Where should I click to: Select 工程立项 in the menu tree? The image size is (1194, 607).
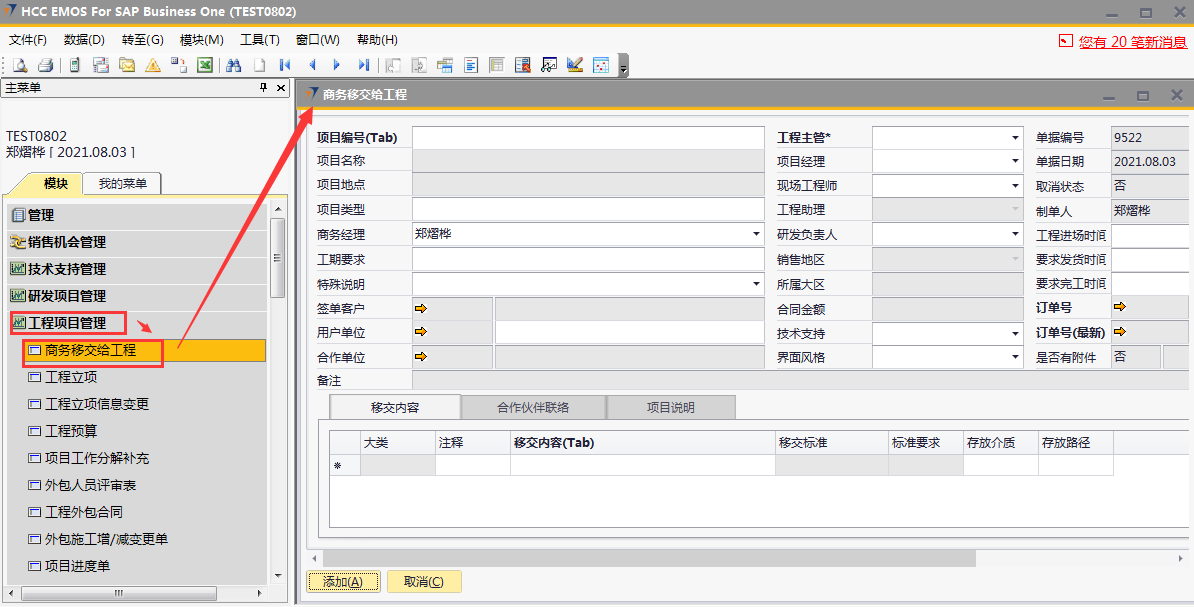pos(70,377)
